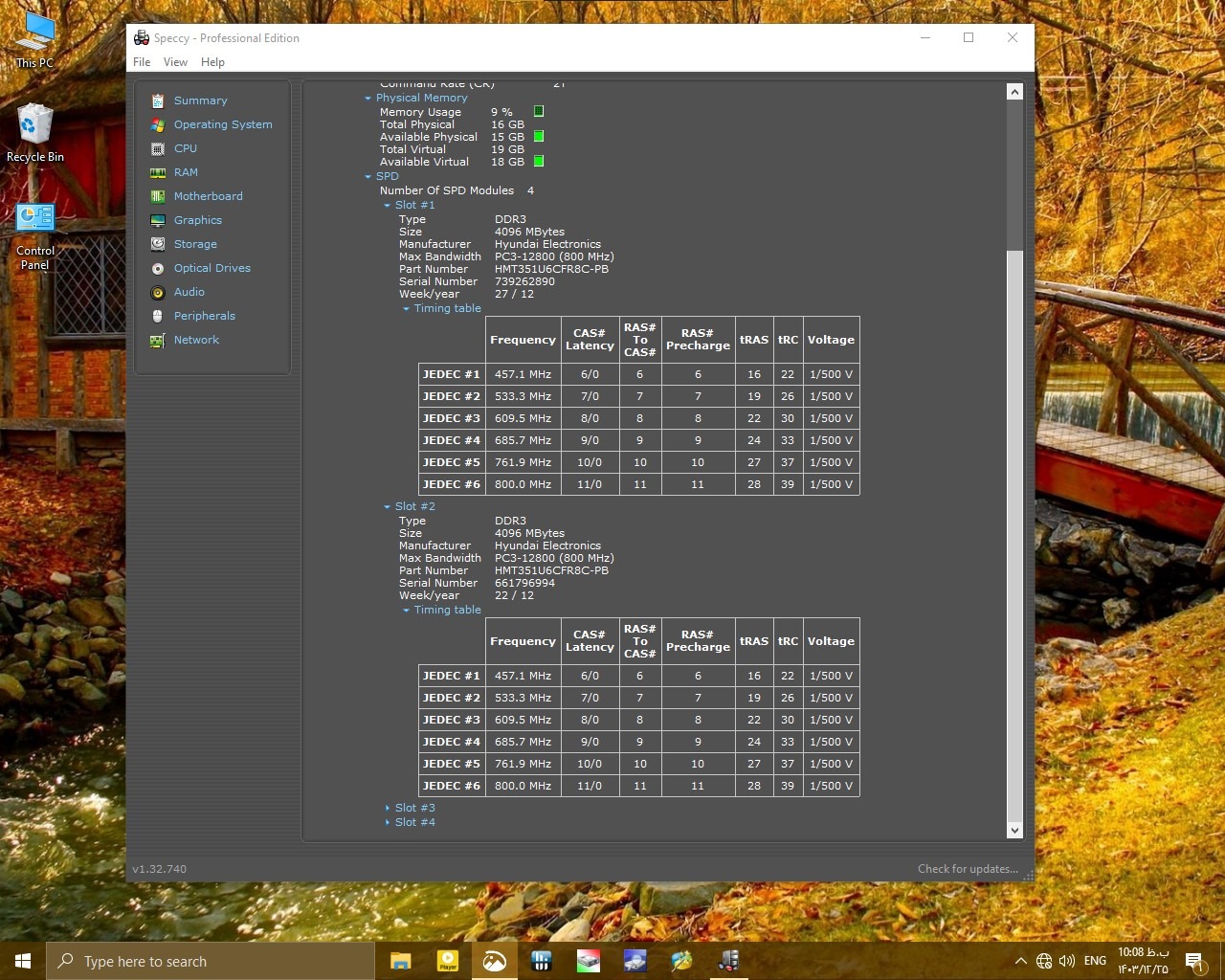
Task: Open File Explorer from the taskbar
Action: click(x=401, y=961)
